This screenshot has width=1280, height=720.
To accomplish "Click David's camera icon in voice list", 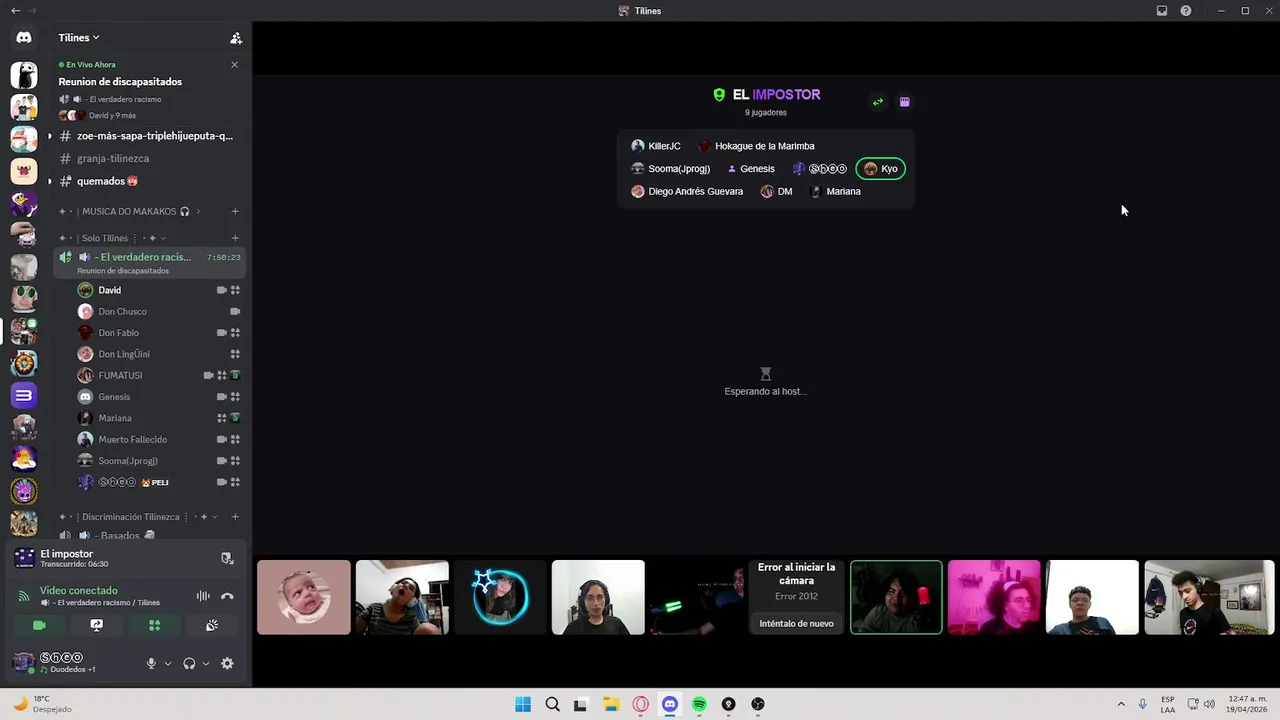I will [221, 290].
